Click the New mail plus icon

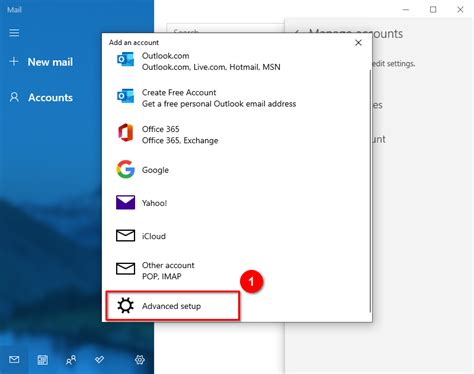[14, 61]
